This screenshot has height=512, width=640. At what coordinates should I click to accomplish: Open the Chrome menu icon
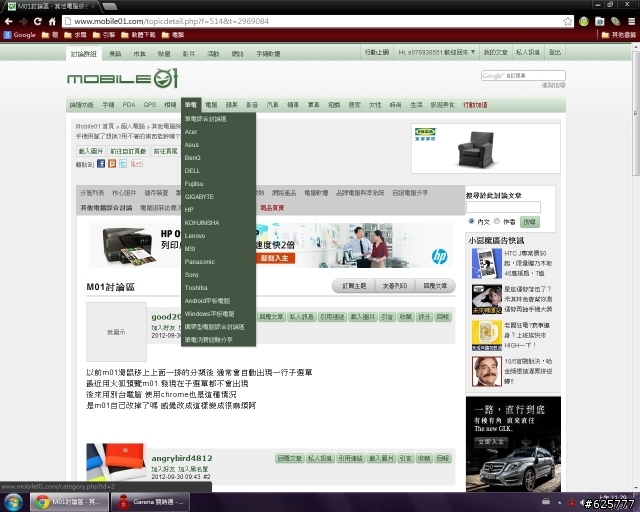pos(631,21)
